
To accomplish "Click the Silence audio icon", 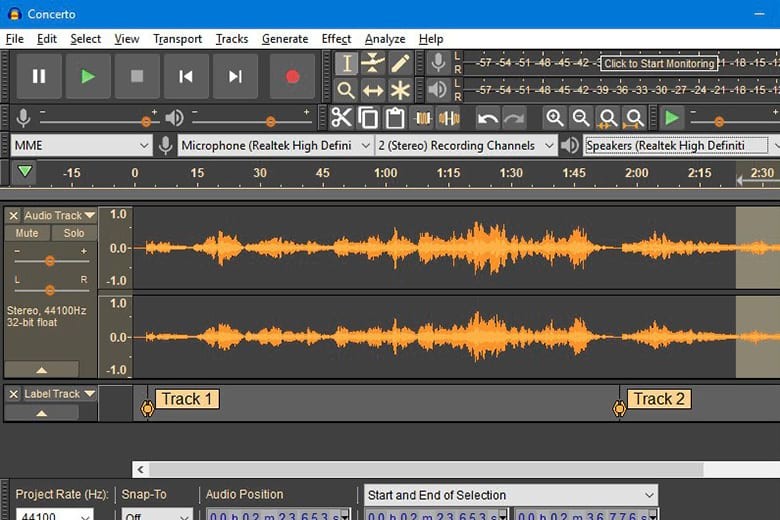I will pyautogui.click(x=449, y=118).
